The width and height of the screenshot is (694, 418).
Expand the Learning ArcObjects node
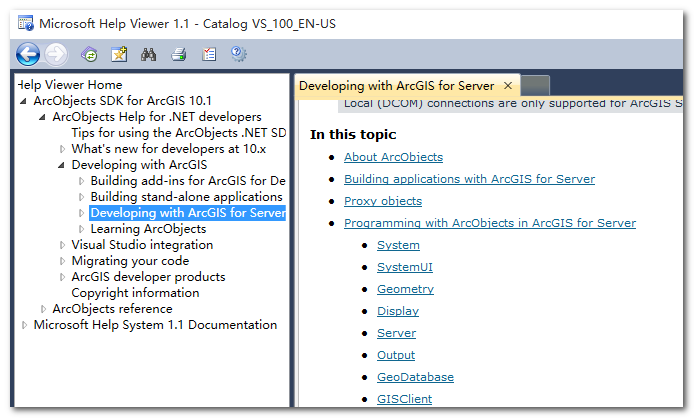81,229
